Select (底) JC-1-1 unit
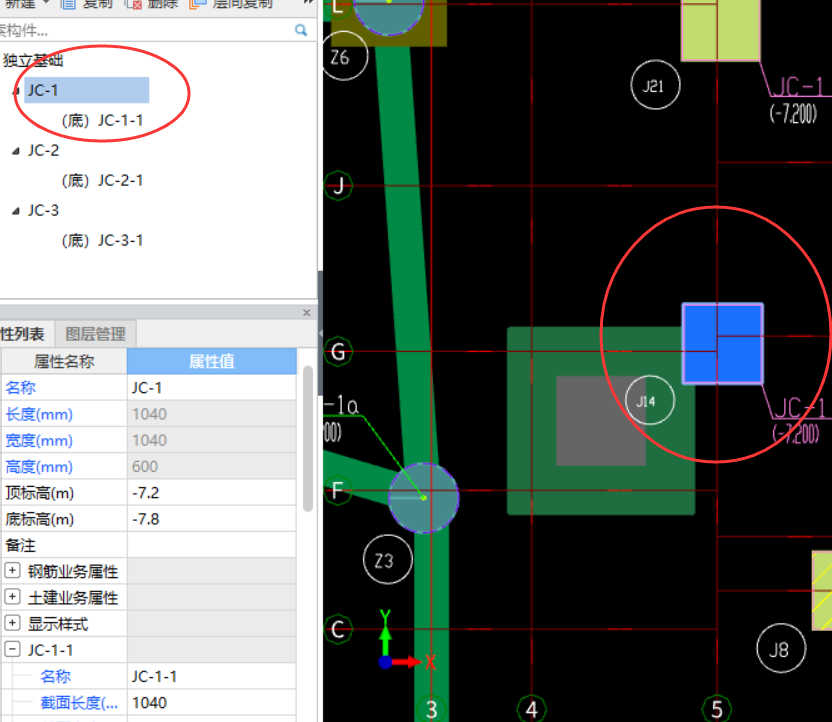 [102, 120]
